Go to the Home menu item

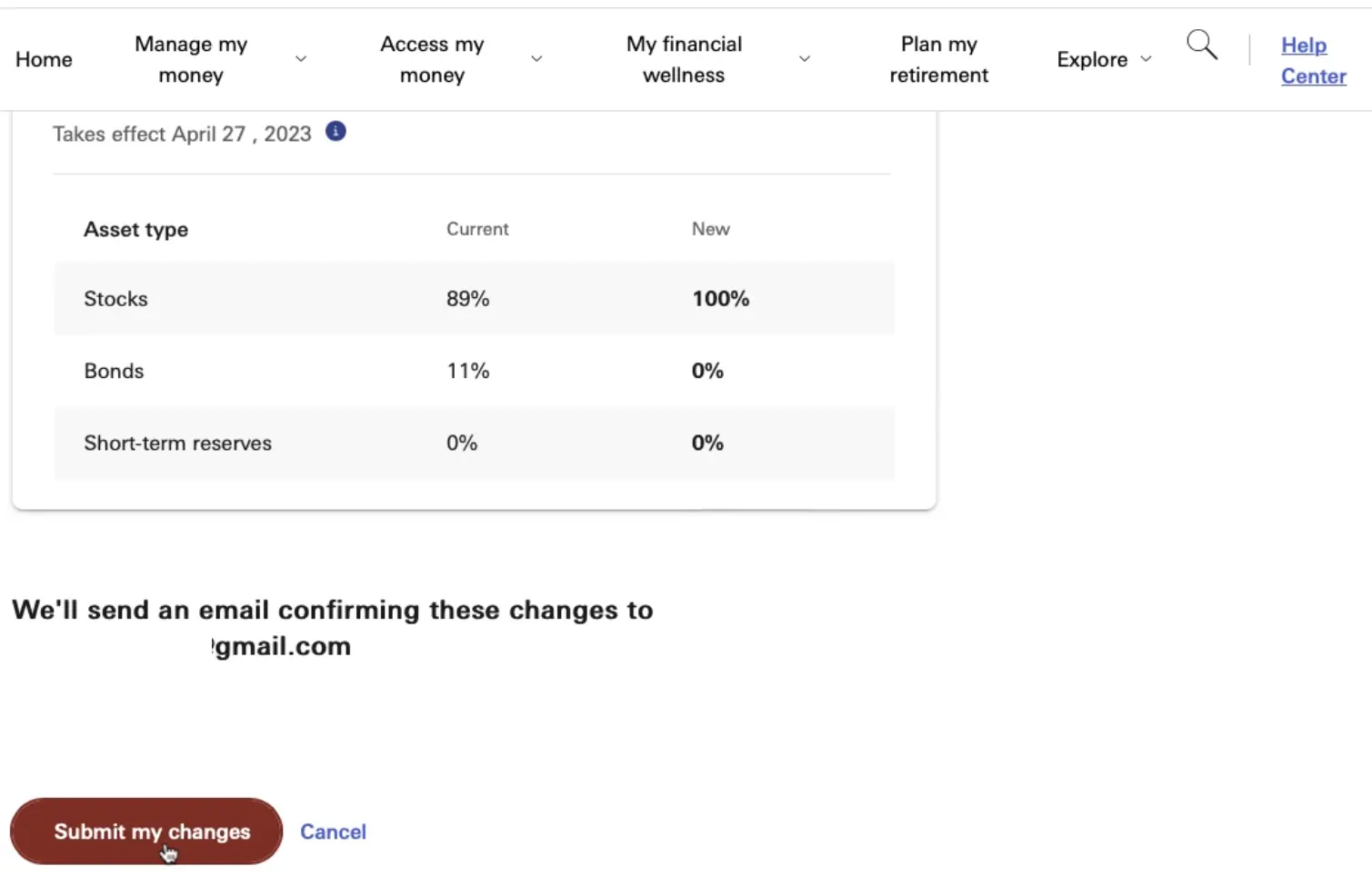[x=44, y=59]
